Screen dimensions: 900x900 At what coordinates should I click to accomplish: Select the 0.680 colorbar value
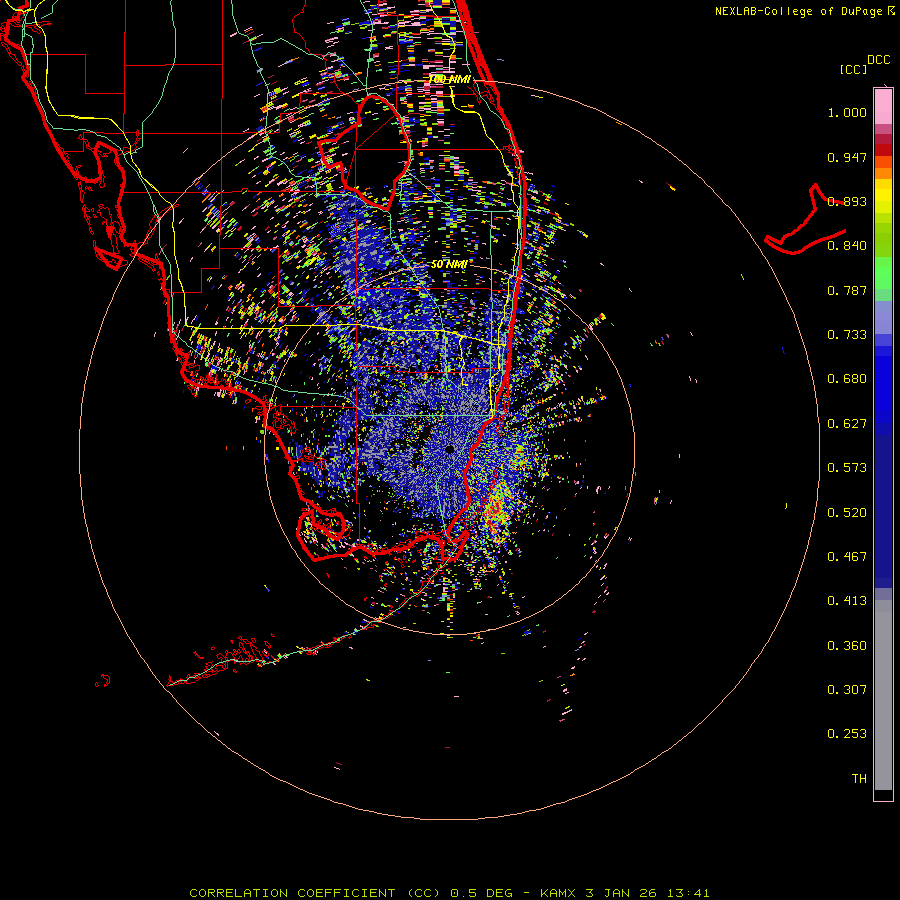[x=847, y=379]
